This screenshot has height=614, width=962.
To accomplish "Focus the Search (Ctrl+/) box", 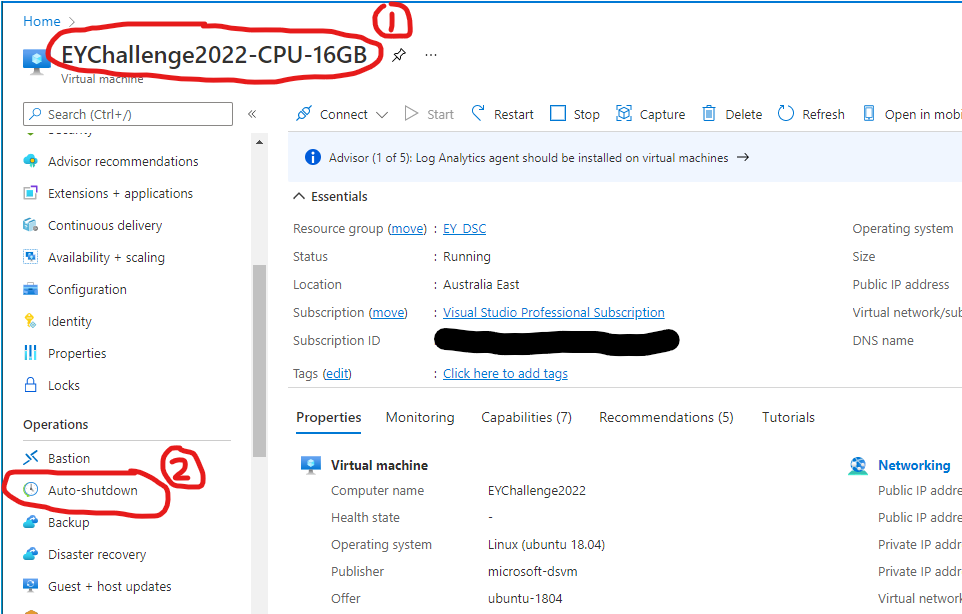I will (128, 114).
